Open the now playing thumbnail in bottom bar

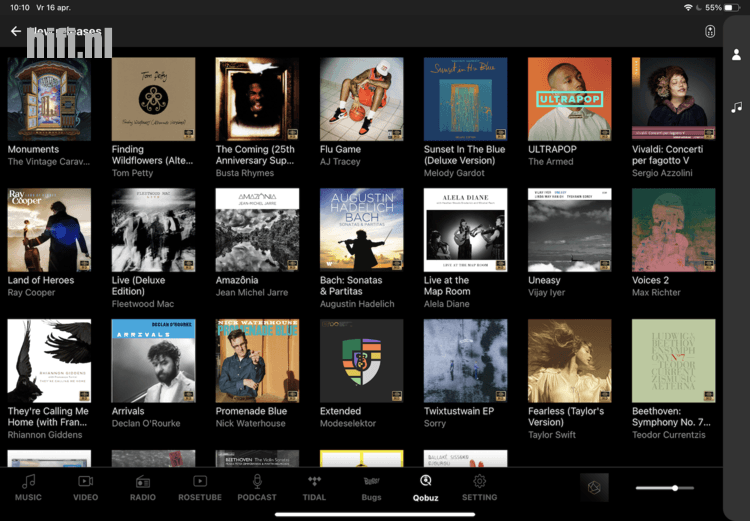pos(594,488)
